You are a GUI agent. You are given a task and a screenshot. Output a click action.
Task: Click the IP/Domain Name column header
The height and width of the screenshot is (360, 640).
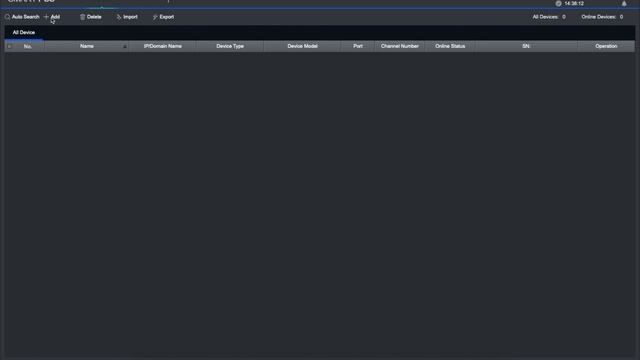(162, 46)
